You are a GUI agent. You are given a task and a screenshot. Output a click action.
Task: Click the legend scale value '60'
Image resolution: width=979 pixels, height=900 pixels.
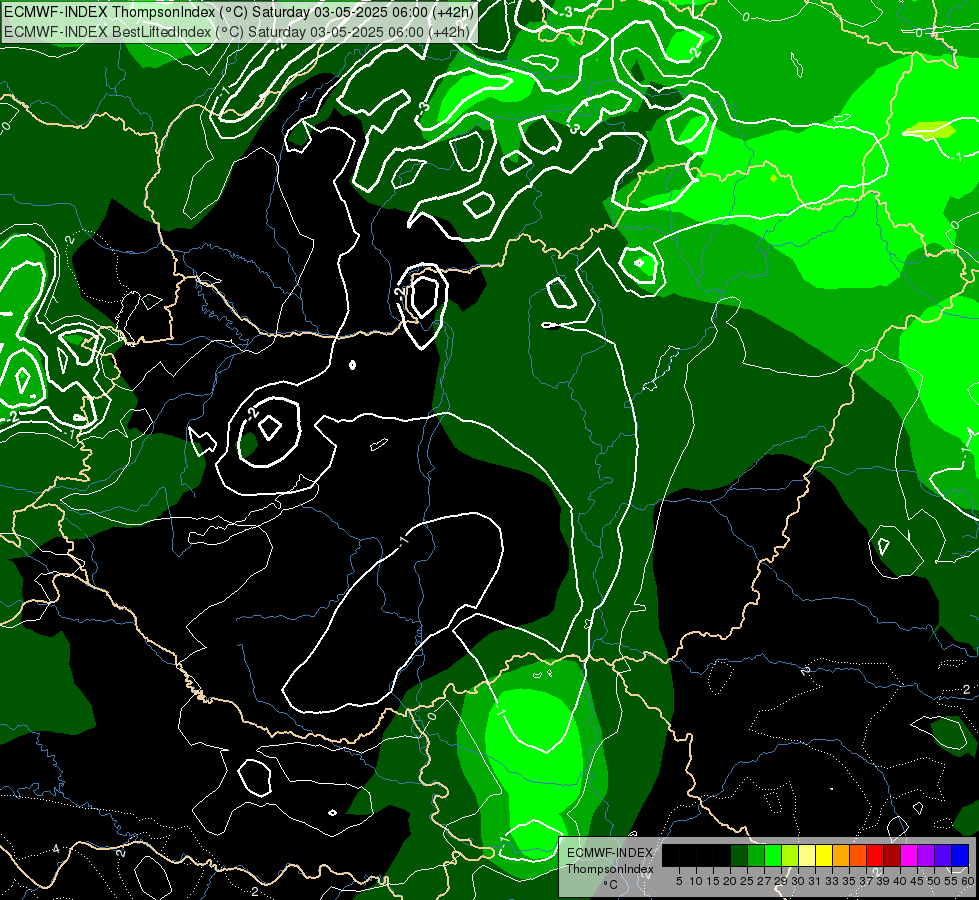coord(968,881)
